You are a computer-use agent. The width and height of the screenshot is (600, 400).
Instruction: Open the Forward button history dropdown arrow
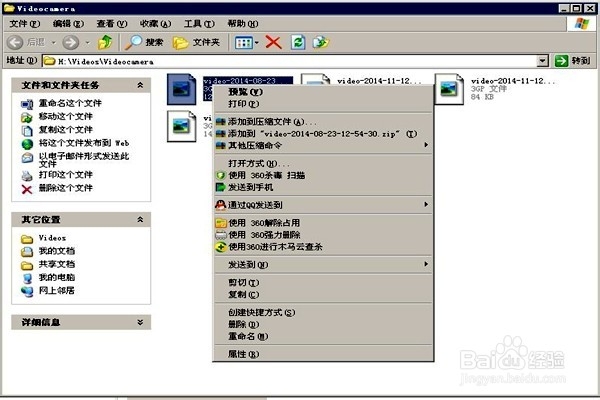point(88,42)
